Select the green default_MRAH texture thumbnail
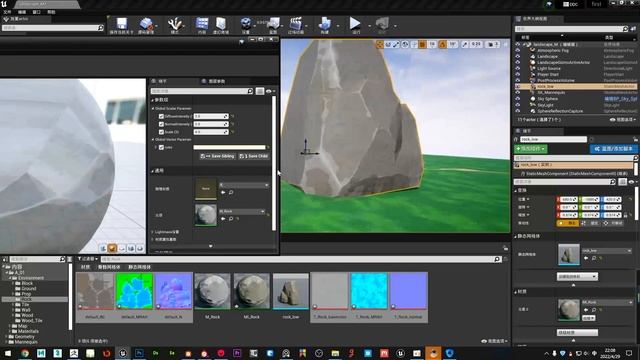The width and height of the screenshot is (640, 360). [134, 291]
